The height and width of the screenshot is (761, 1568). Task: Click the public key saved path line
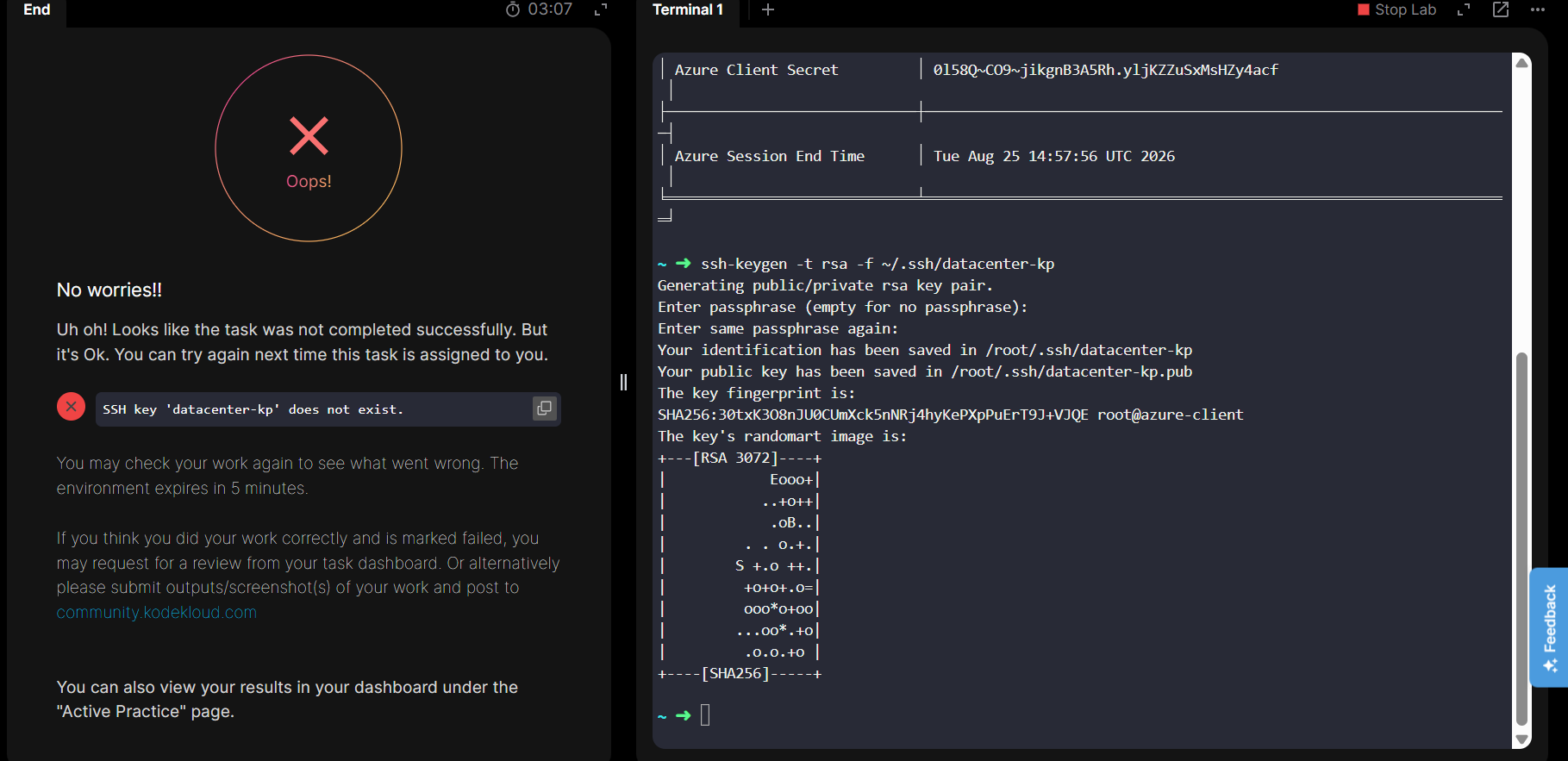[x=925, y=371]
